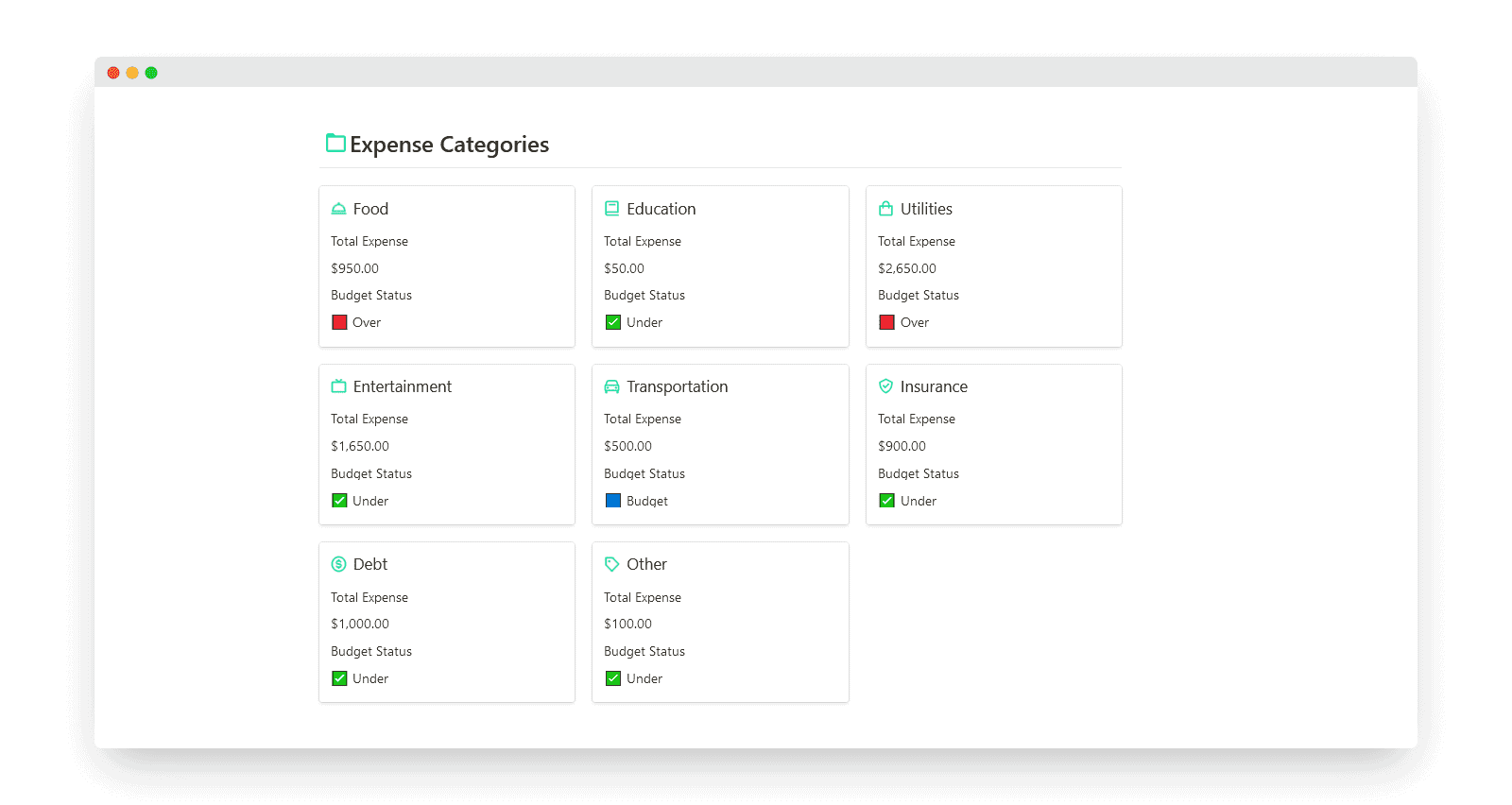Select the blue Budget square in Transportation

(613, 501)
